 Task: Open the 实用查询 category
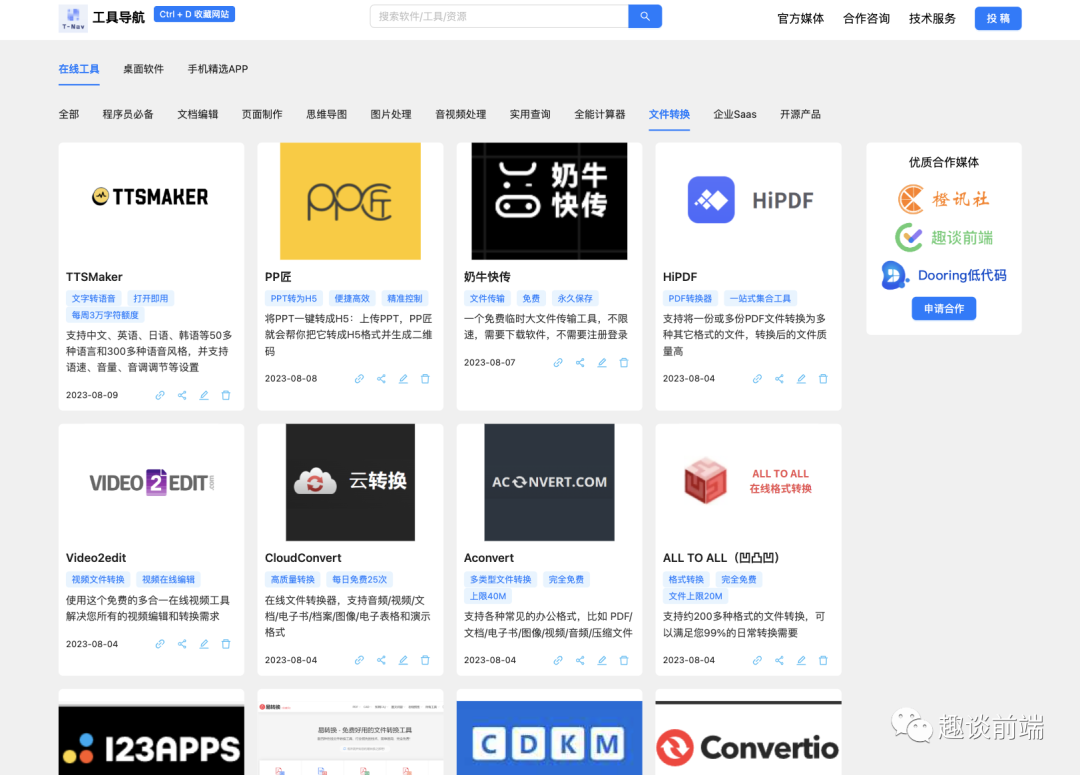click(x=530, y=114)
